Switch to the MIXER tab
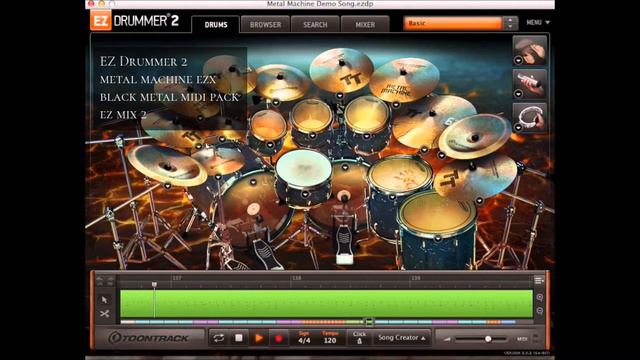This screenshot has width=640, height=360. [x=365, y=24]
